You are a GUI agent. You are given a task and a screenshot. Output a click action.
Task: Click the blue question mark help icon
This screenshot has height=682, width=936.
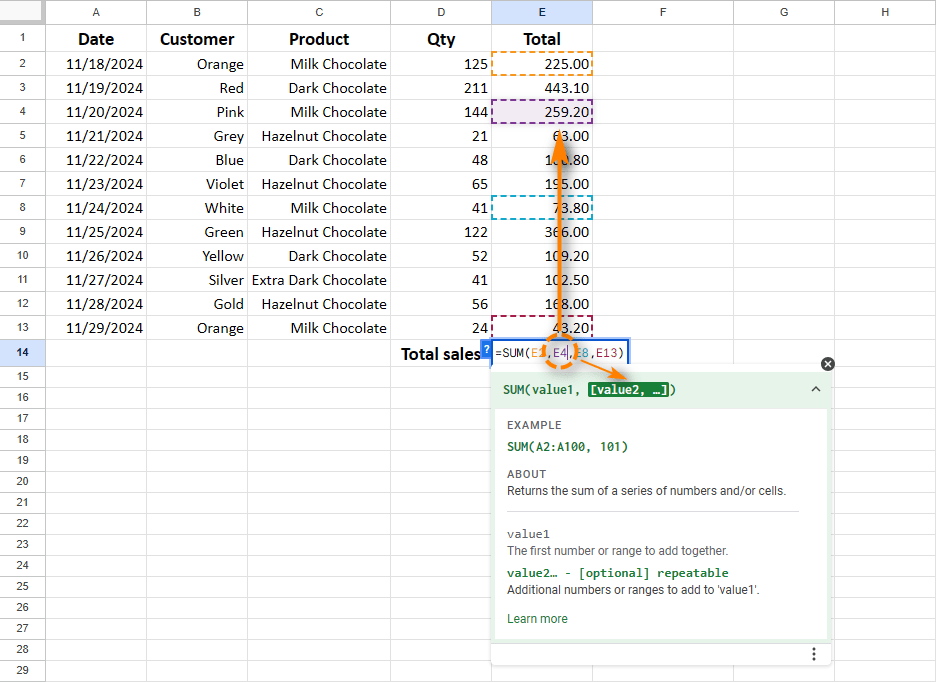486,351
